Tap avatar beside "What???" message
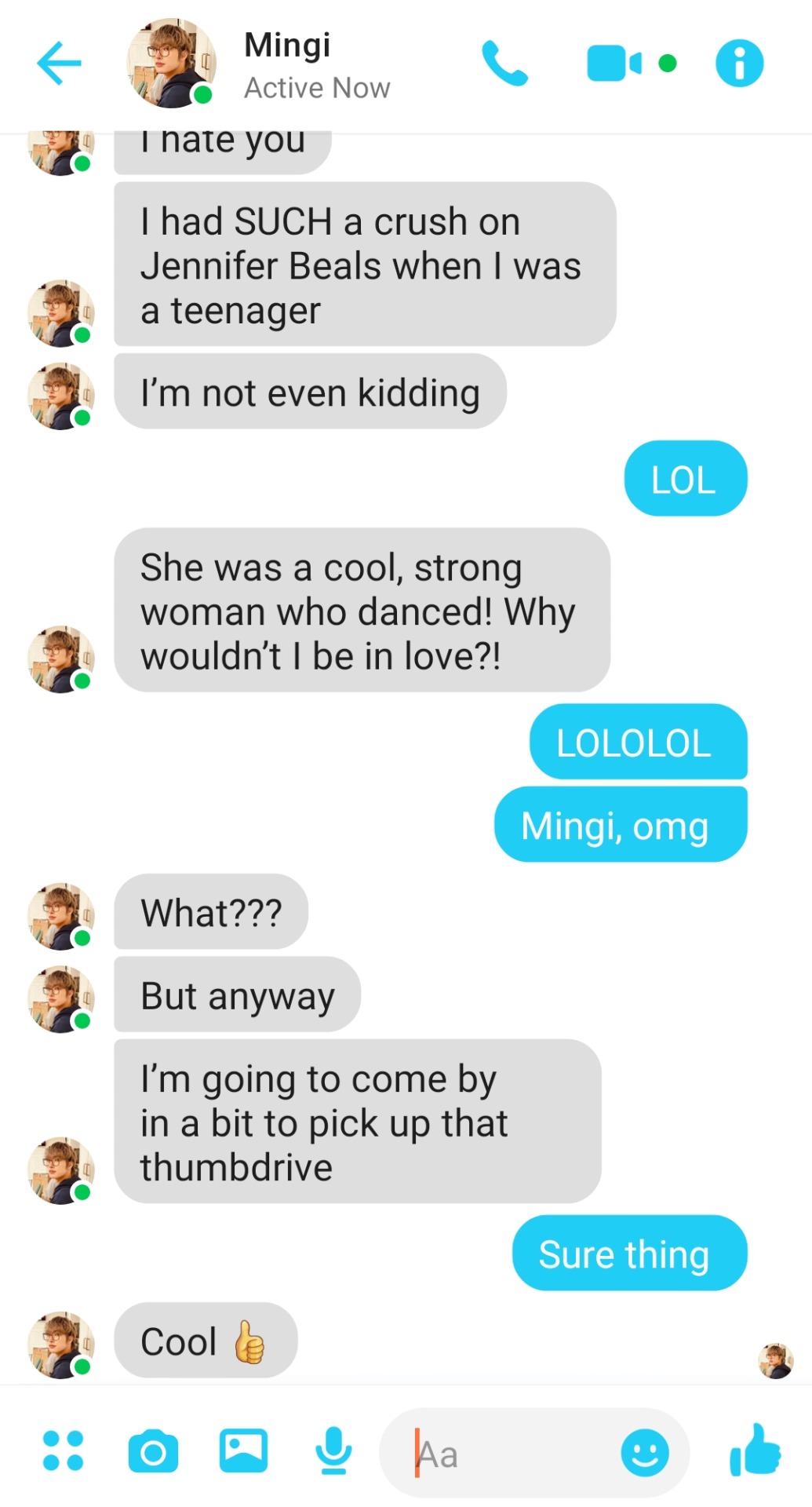 pos(61,916)
